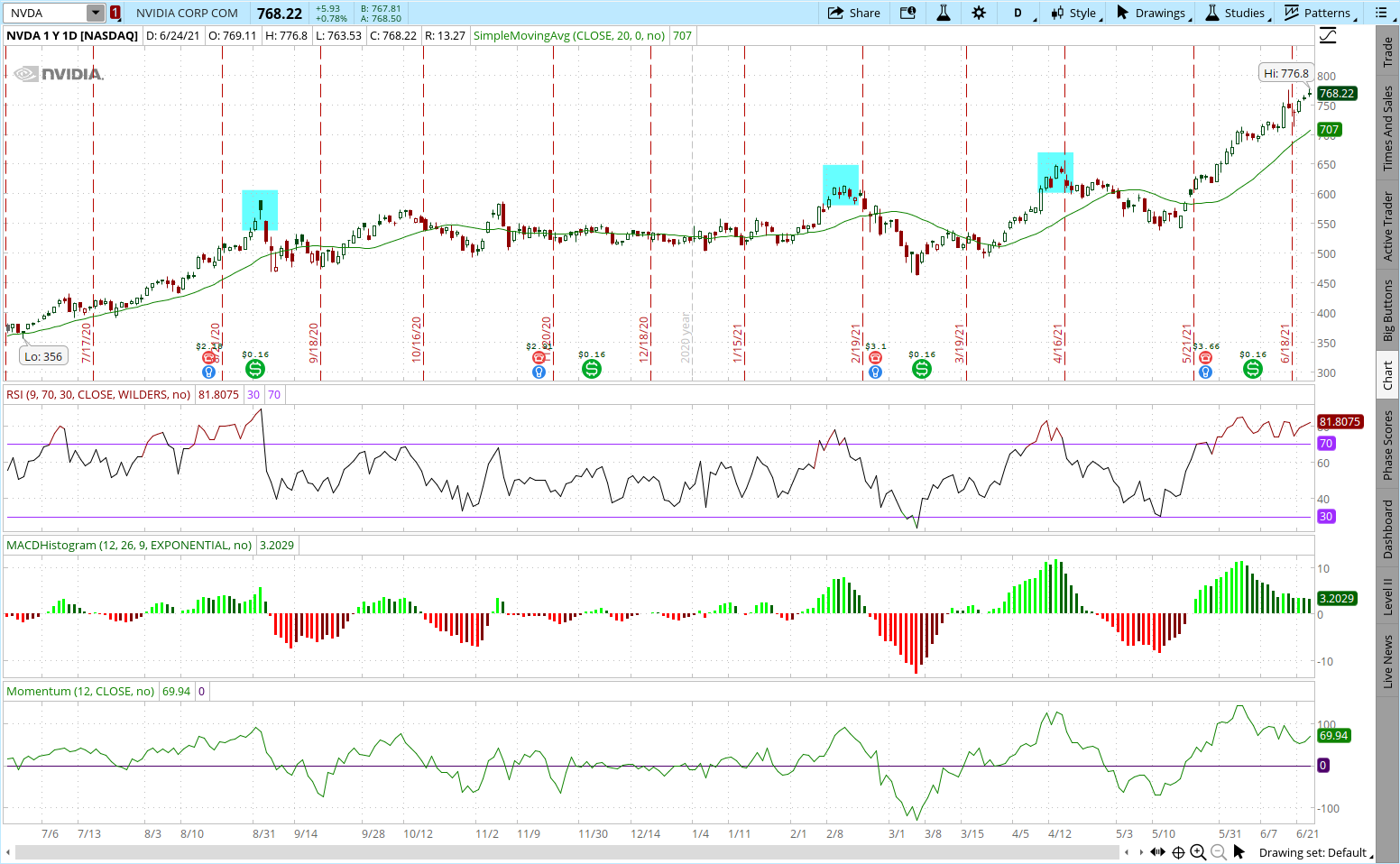Viewport: 1400px width, 864px height.
Task: Click the chart scale icon above price axis
Action: point(1328,36)
